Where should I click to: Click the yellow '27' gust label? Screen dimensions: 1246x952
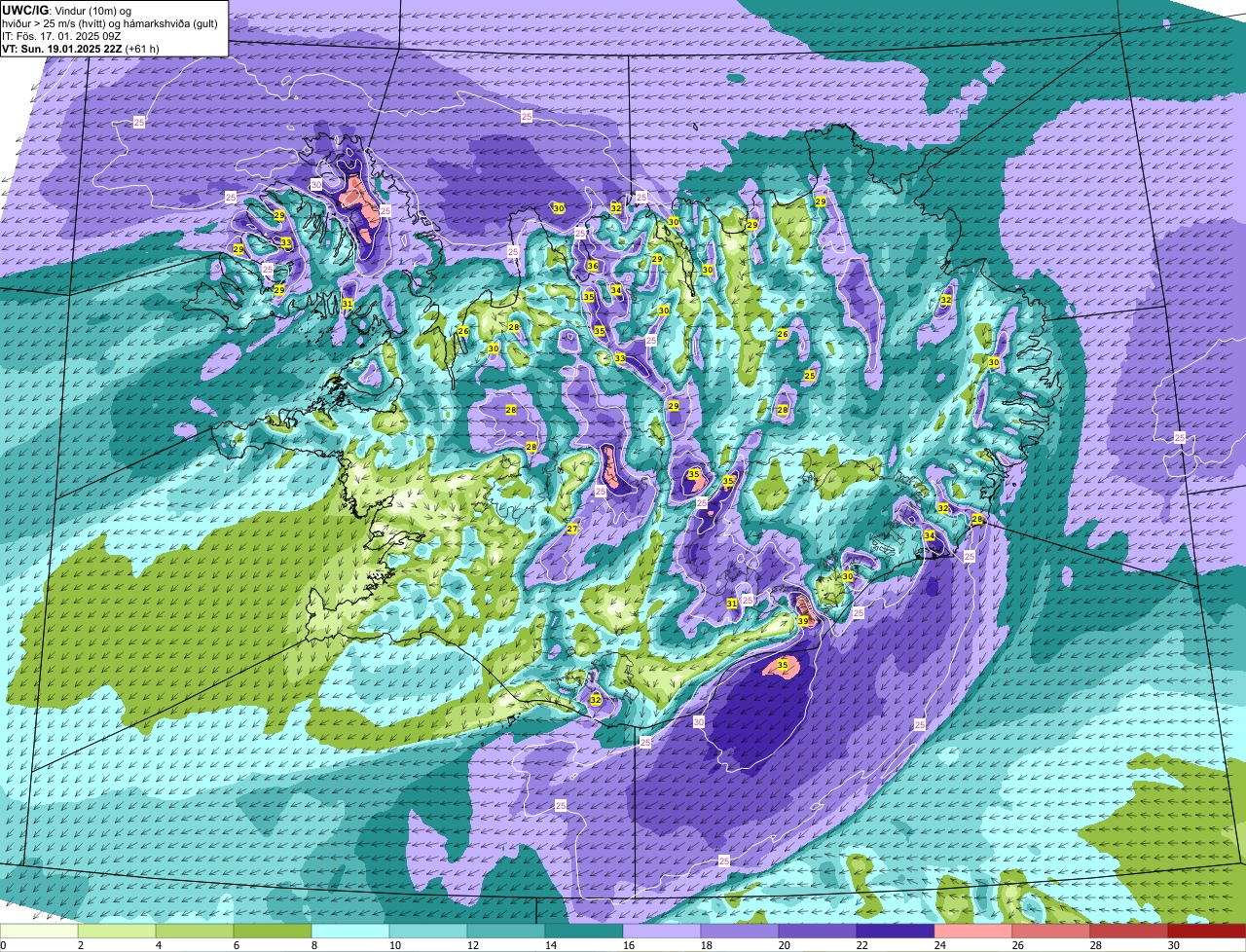coord(572,530)
